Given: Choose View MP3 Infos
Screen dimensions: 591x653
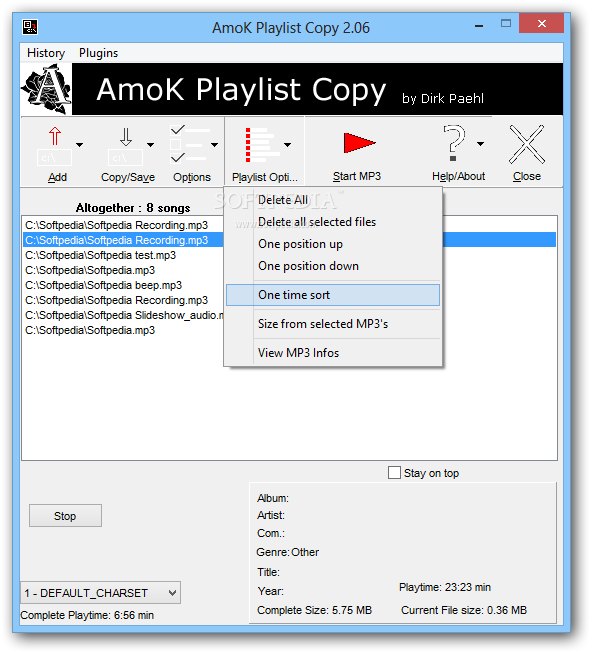Looking at the screenshot, I should pyautogui.click(x=332, y=353).
